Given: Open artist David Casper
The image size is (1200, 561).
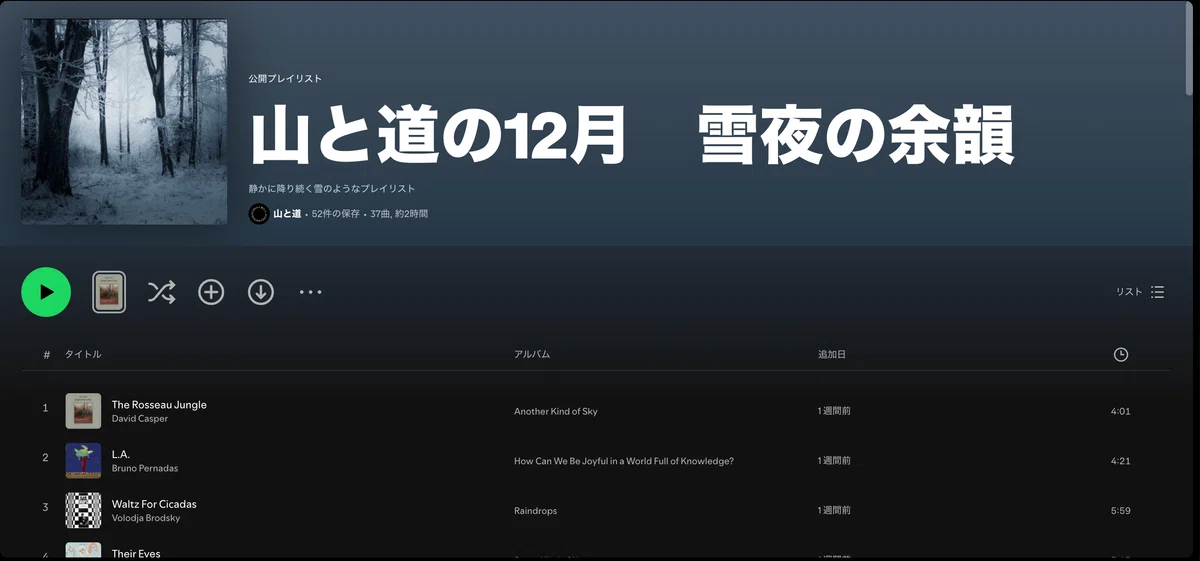Looking at the screenshot, I should coord(140,419).
